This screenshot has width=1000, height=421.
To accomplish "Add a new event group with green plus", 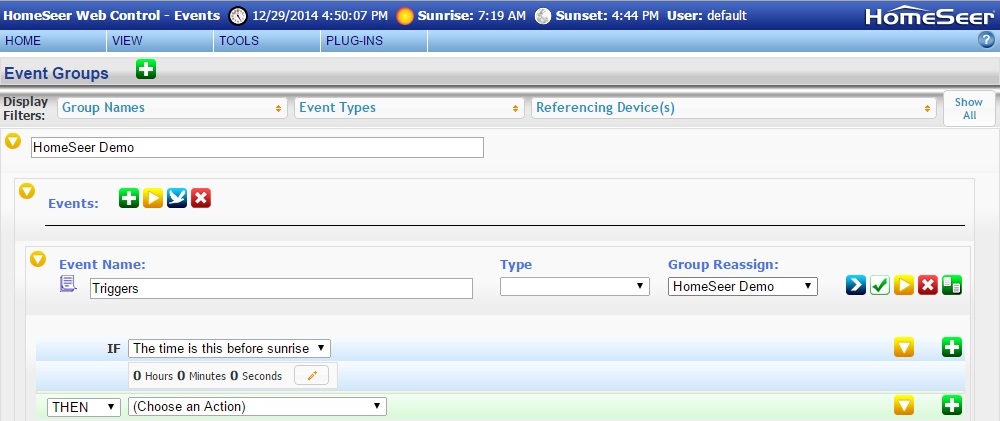I will [146, 69].
